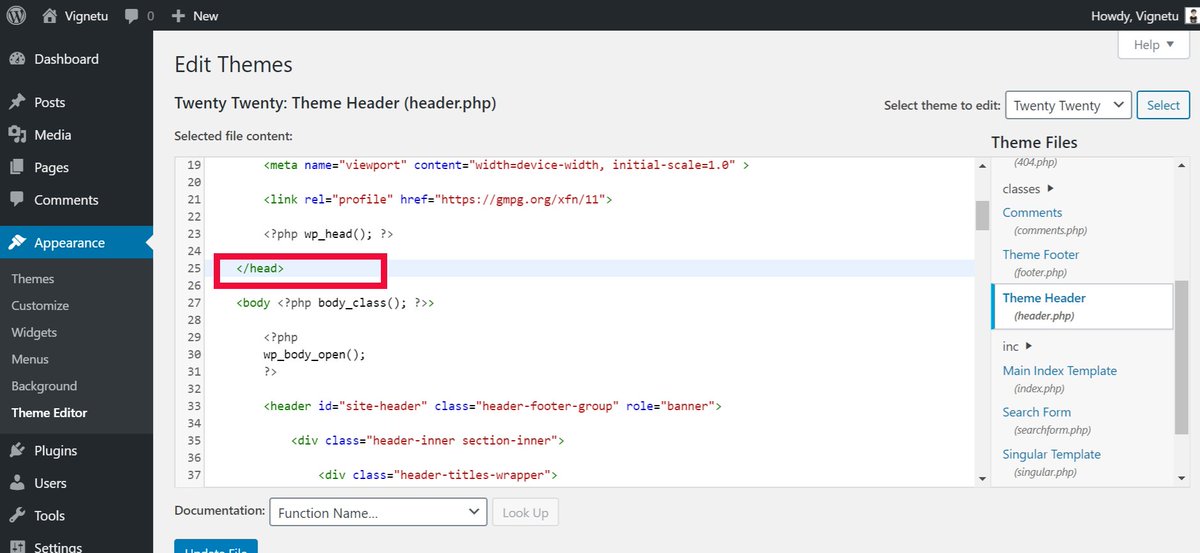1200x553 pixels.
Task: Open Customize under Appearance
Action: (x=40, y=306)
